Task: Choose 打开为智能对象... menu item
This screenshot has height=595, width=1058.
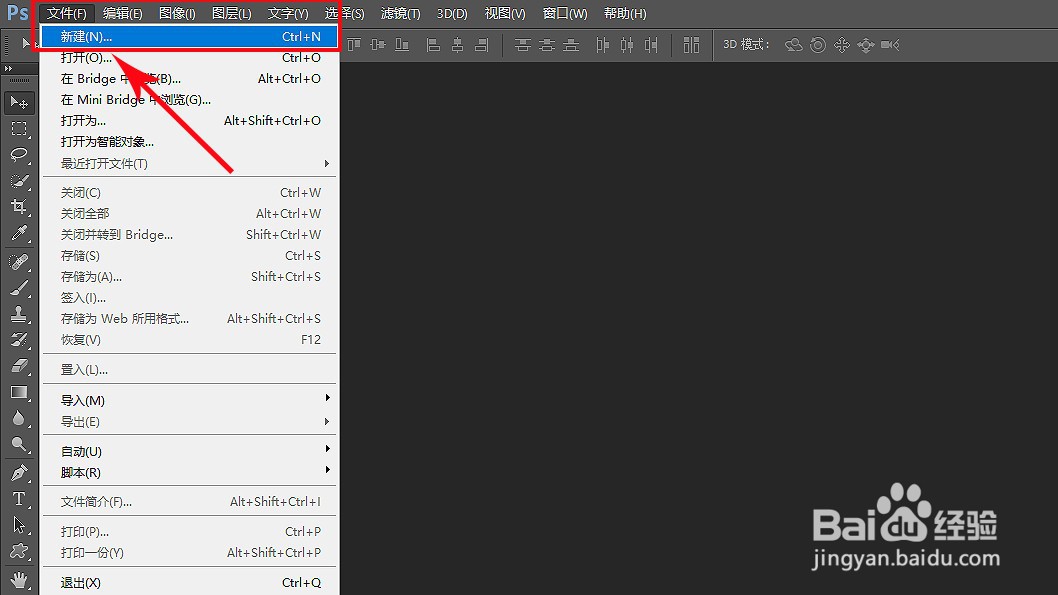Action: [x=190, y=141]
